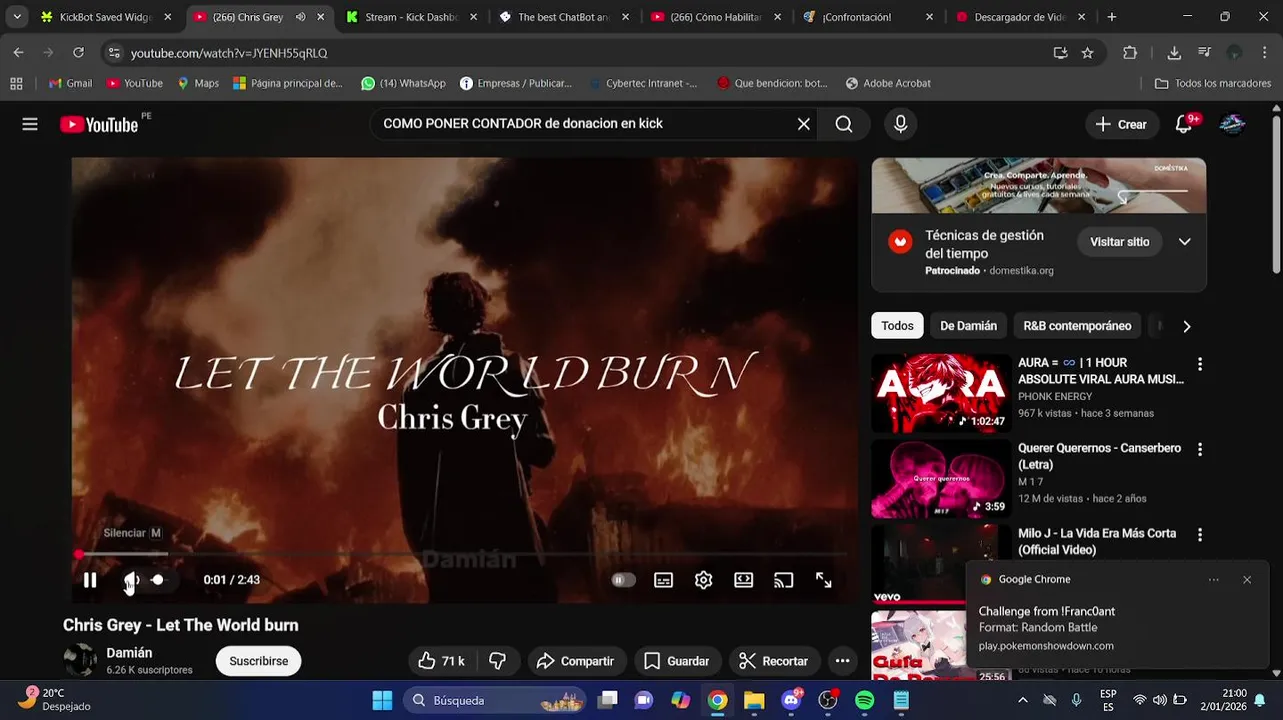Open the Windows Start menu
1283x720 pixels.
(x=382, y=701)
